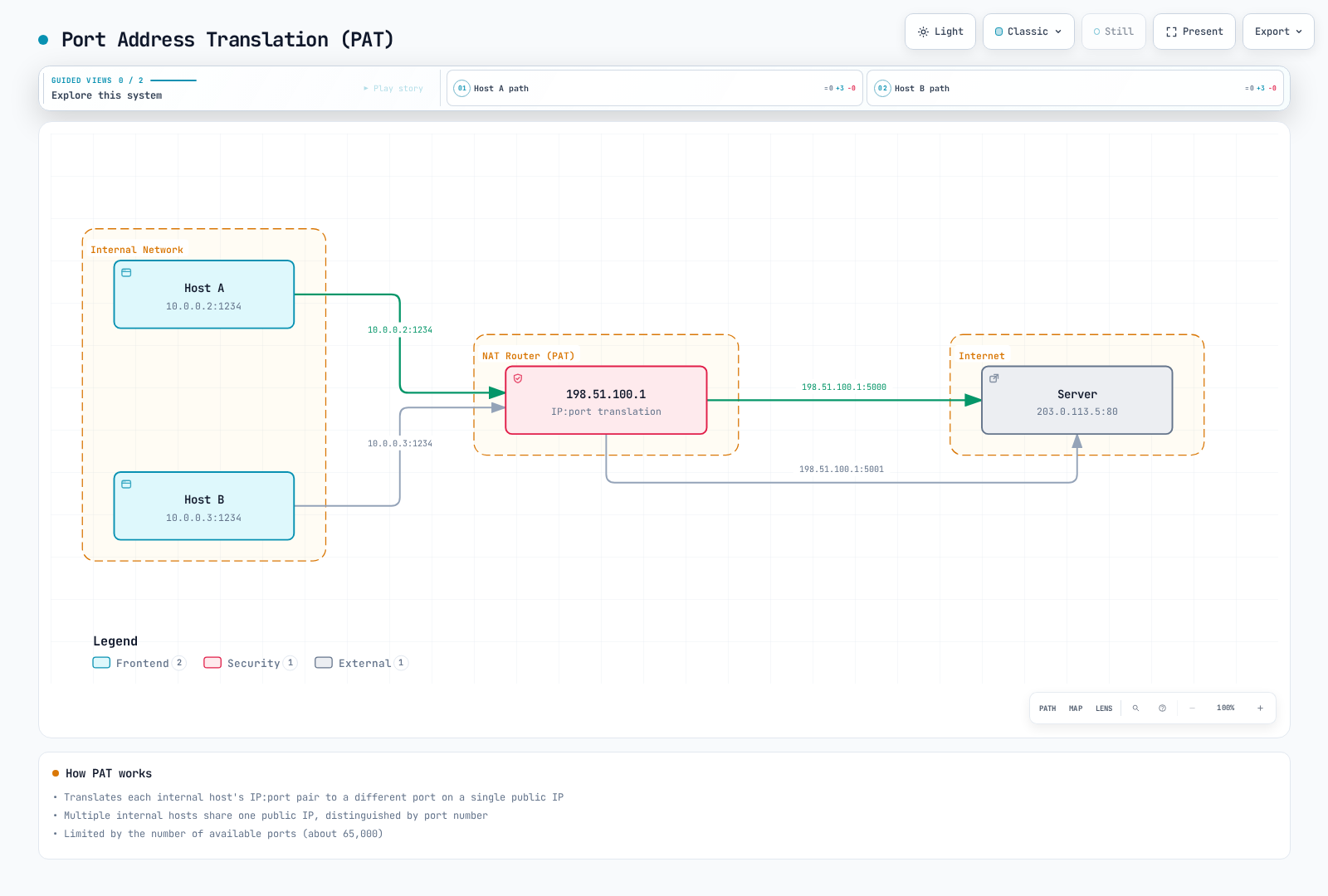The image size is (1328, 896).
Task: Click the window icon on Host B node
Action: pos(126,485)
